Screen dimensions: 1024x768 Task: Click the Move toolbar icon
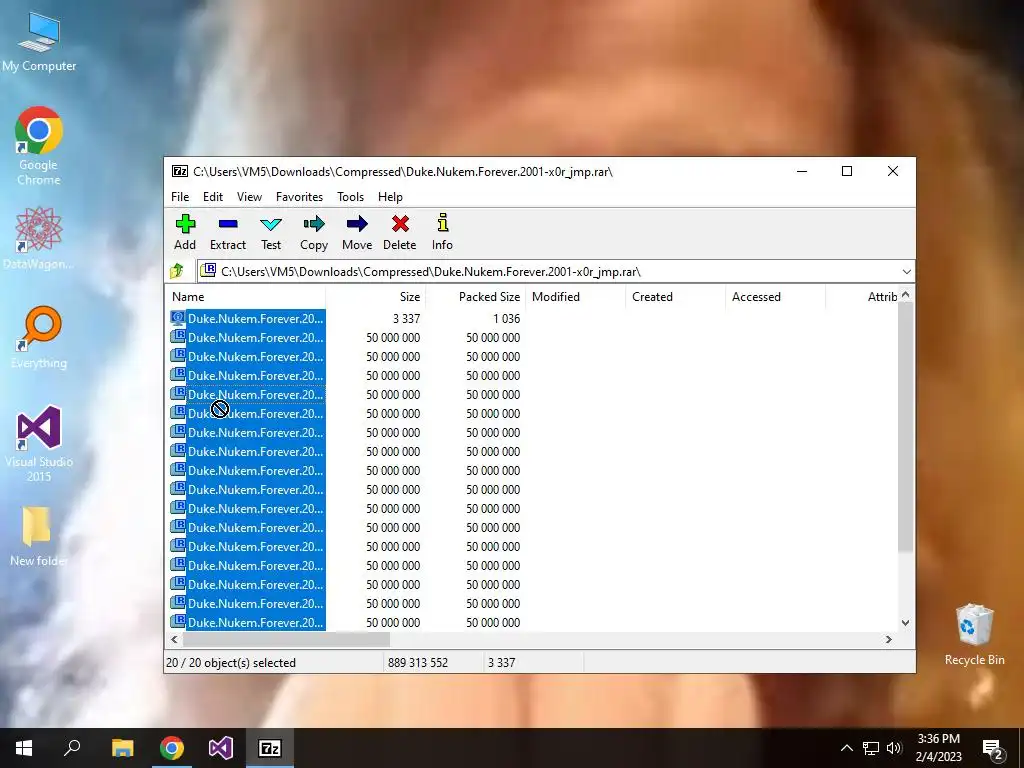click(357, 225)
